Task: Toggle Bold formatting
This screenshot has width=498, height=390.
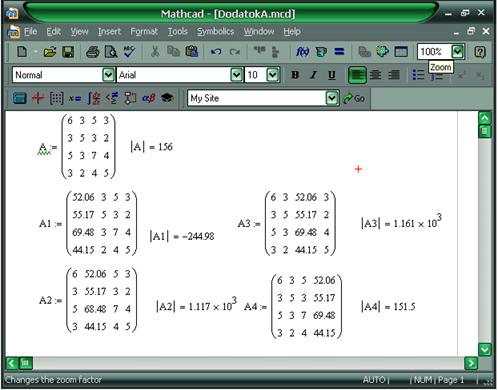Action: click(295, 75)
